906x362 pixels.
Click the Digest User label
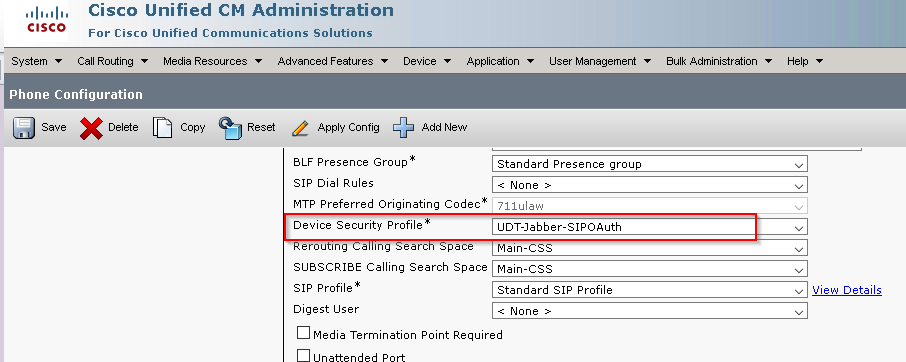326,309
